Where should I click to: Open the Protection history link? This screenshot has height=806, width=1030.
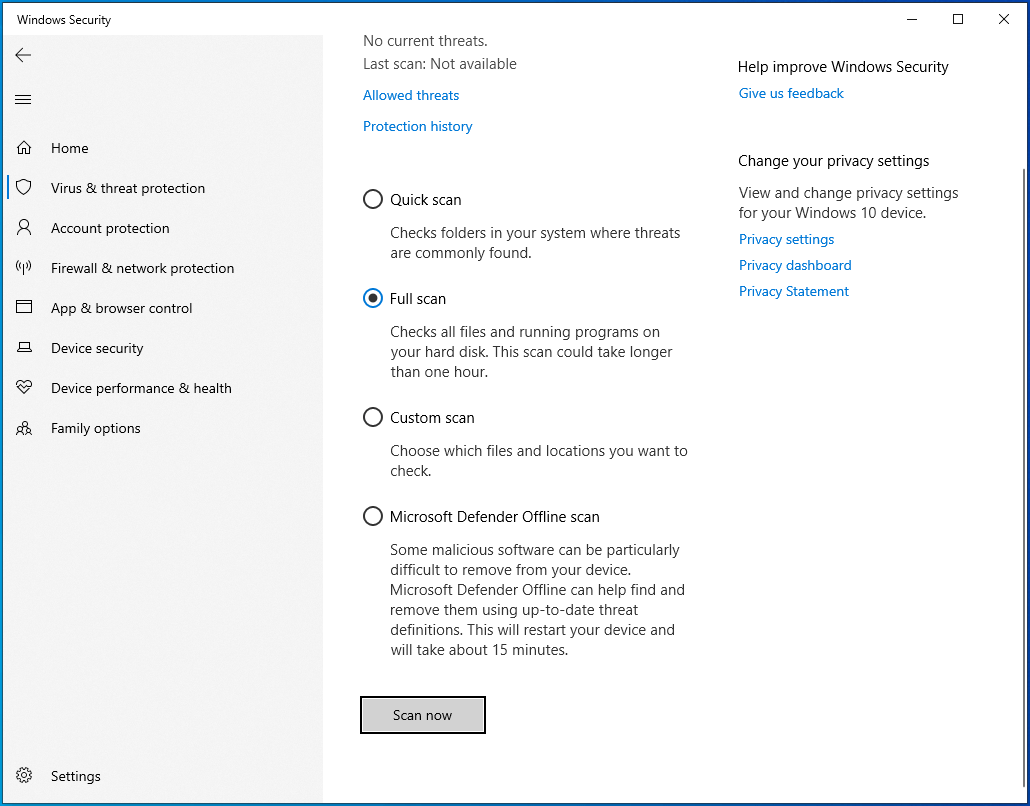417,127
